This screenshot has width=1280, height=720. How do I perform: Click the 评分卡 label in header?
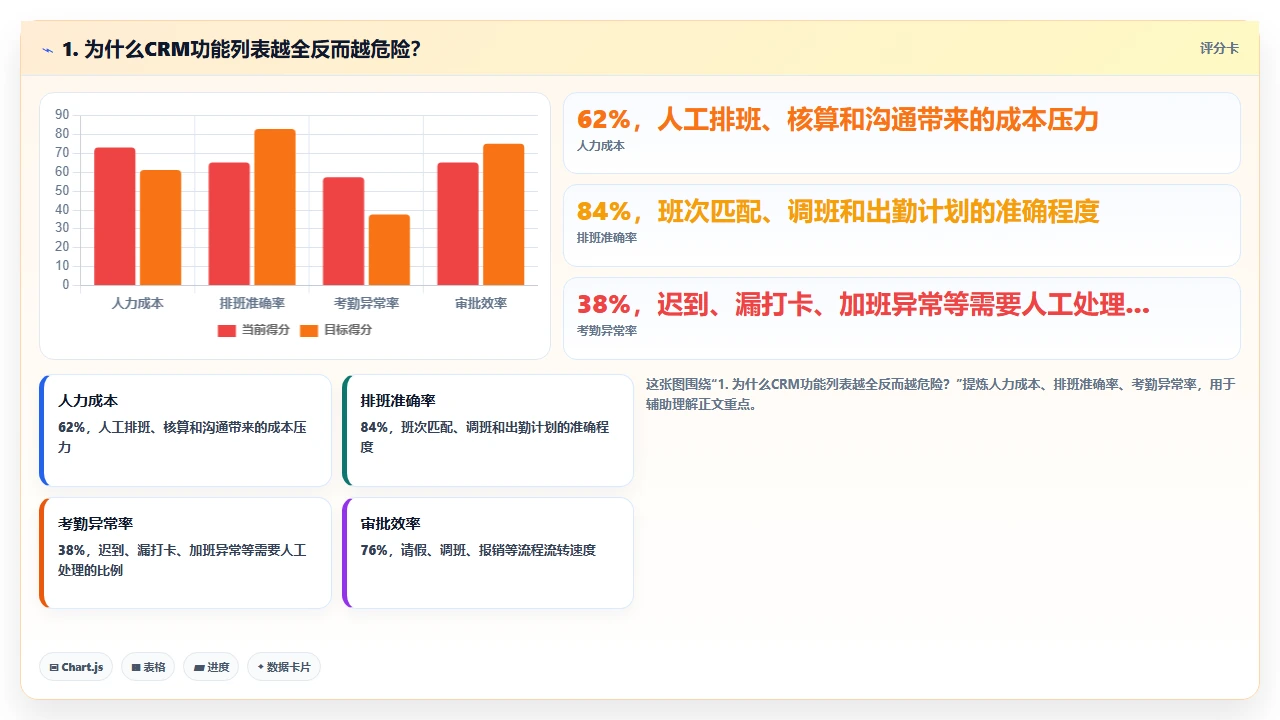(1219, 48)
